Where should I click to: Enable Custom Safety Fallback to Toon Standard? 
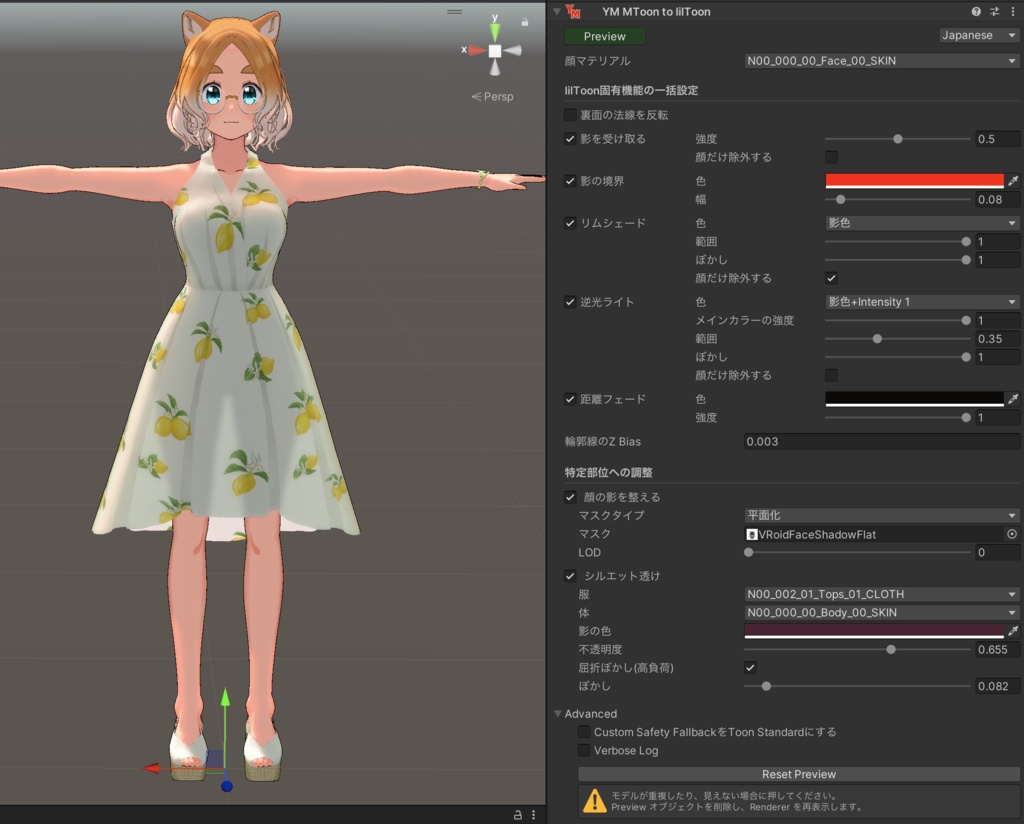[584, 732]
